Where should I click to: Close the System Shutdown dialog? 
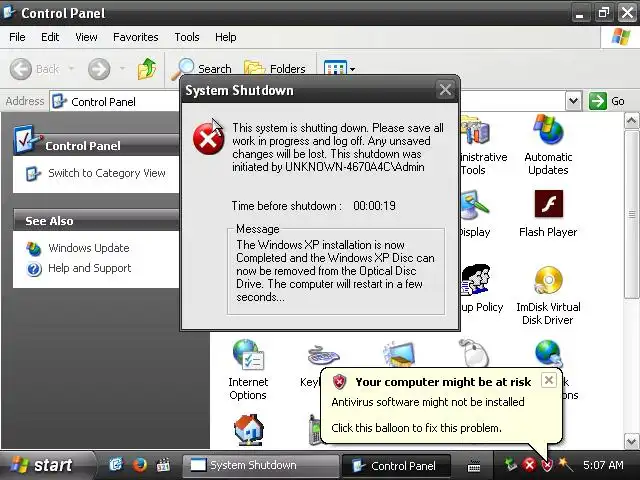[445, 89]
